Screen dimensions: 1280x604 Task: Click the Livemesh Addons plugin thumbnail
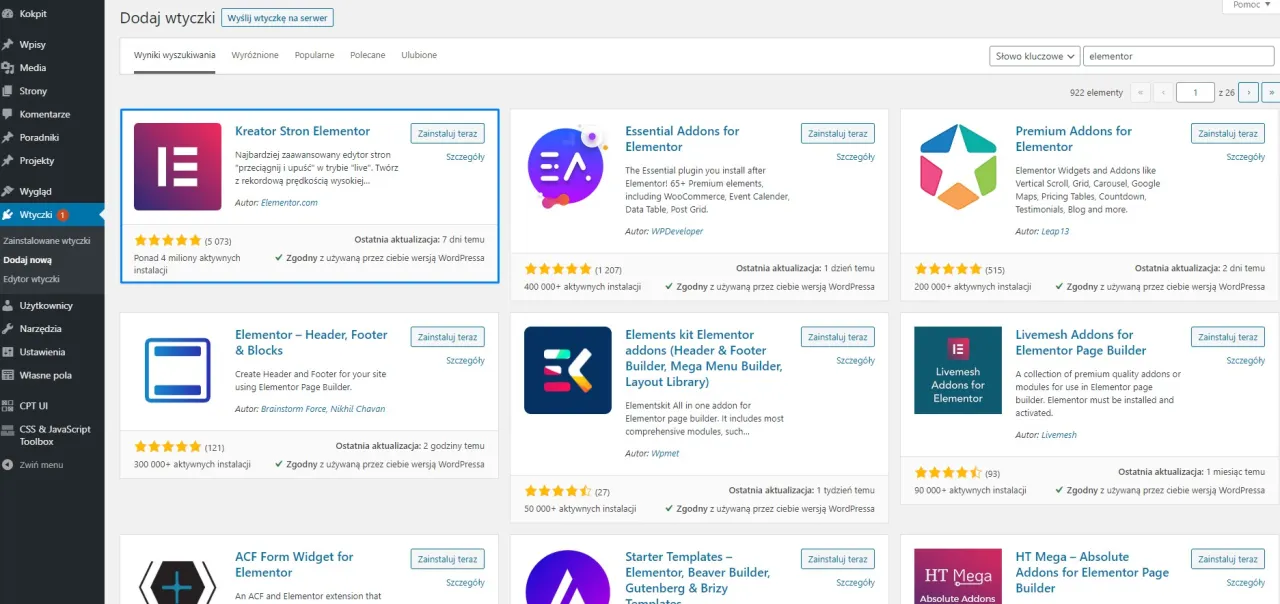958,370
